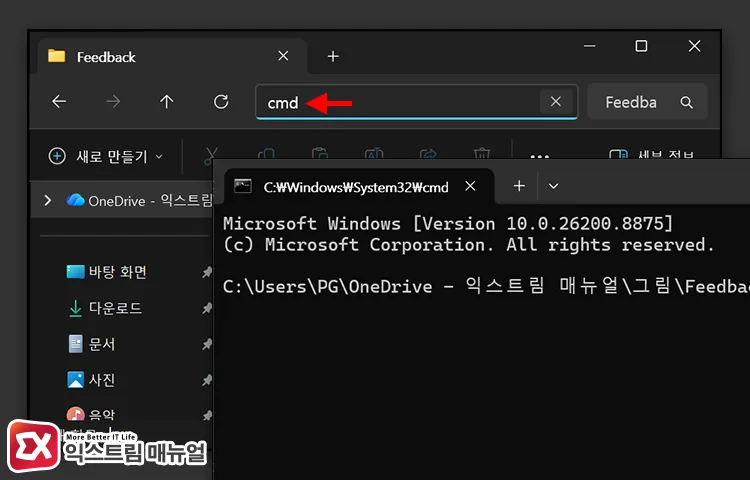This screenshot has height=480, width=750.
Task: Open 다운로드 folder in sidebar
Action: pyautogui.click(x=106, y=308)
